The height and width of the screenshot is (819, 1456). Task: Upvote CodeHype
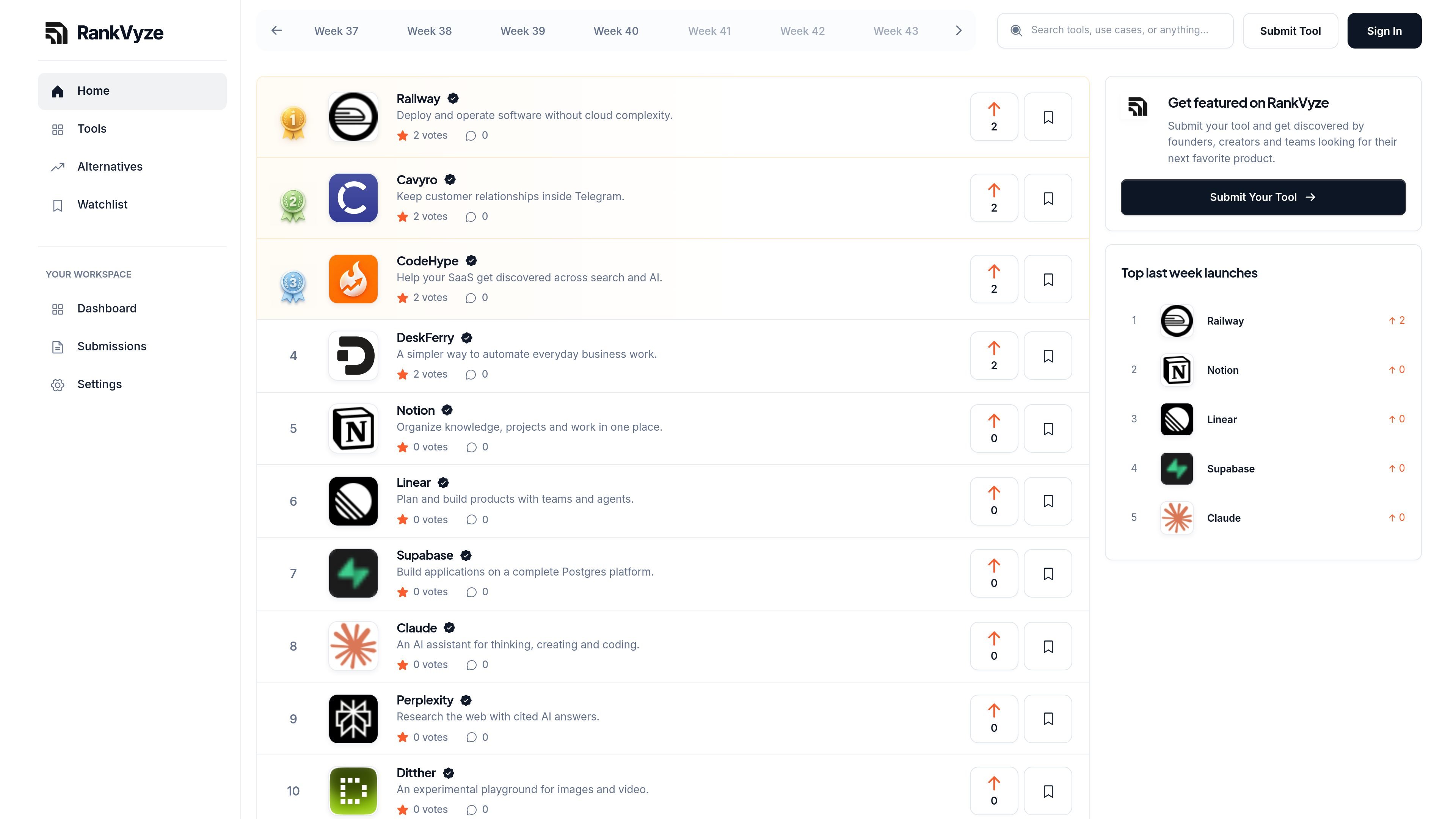994,279
